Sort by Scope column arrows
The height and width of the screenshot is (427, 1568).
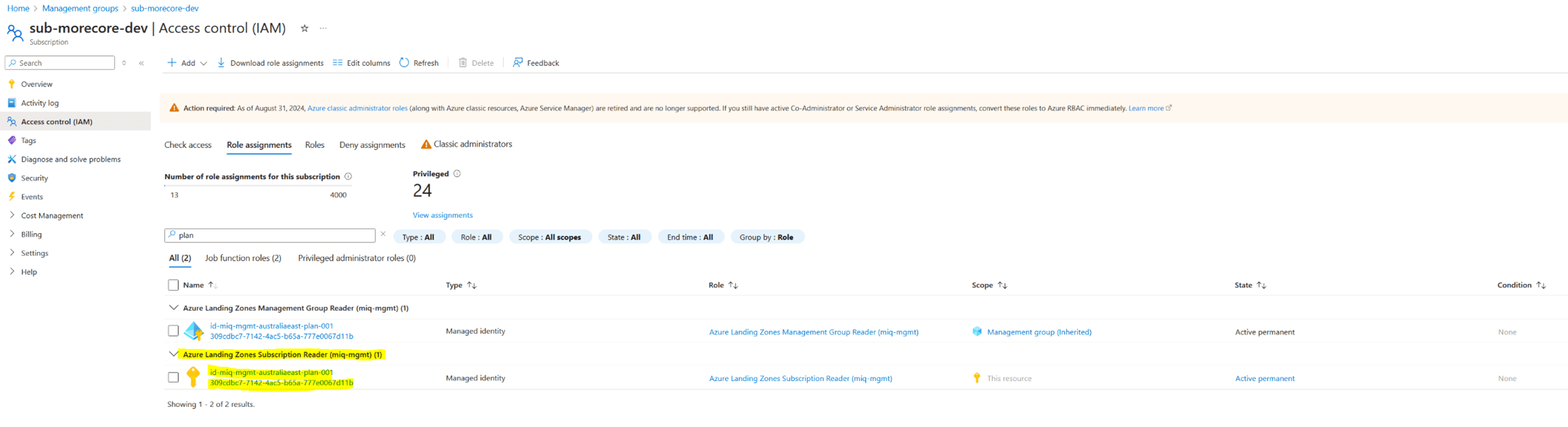pos(1002,285)
